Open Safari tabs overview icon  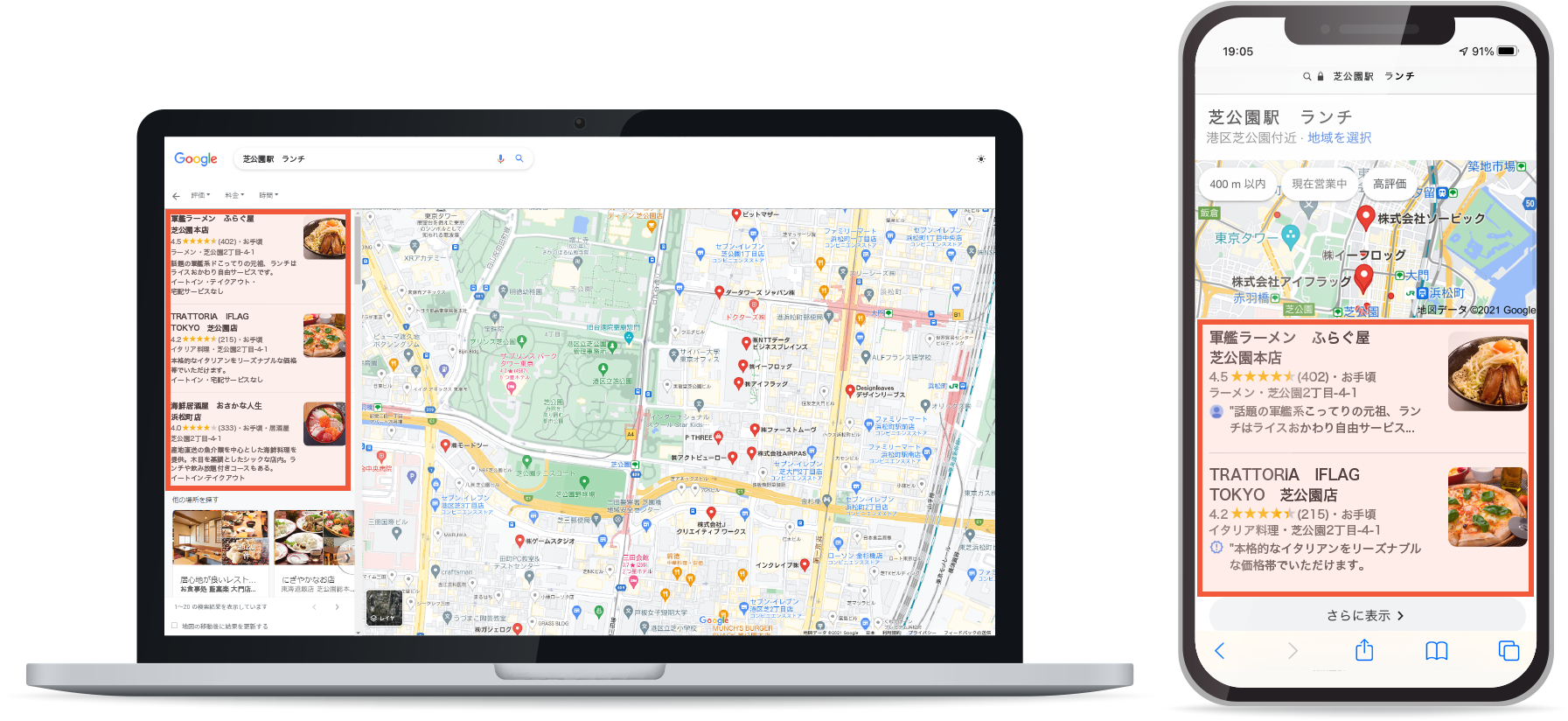pyautogui.click(x=1508, y=650)
